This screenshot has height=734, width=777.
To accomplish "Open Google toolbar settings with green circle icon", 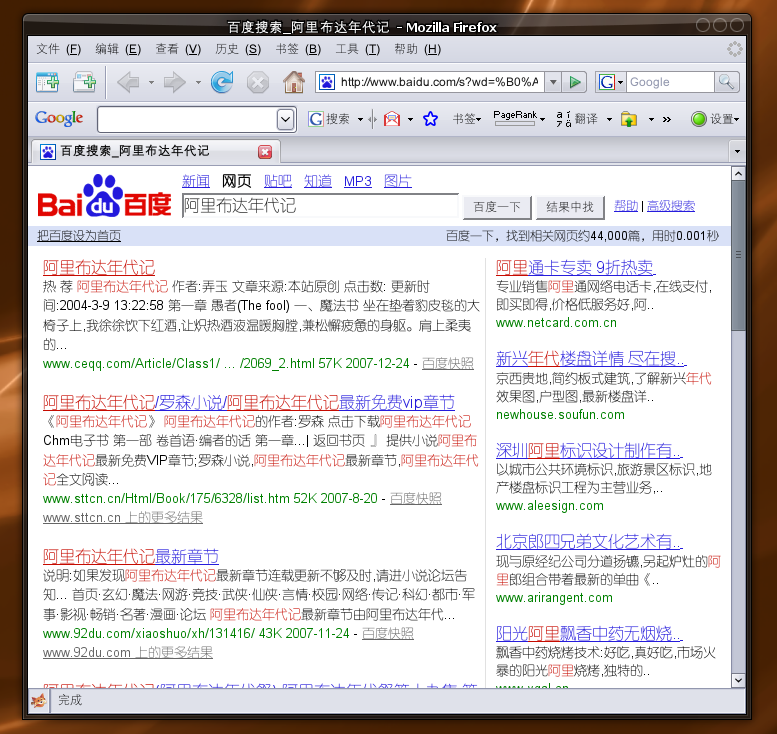I will (x=715, y=119).
